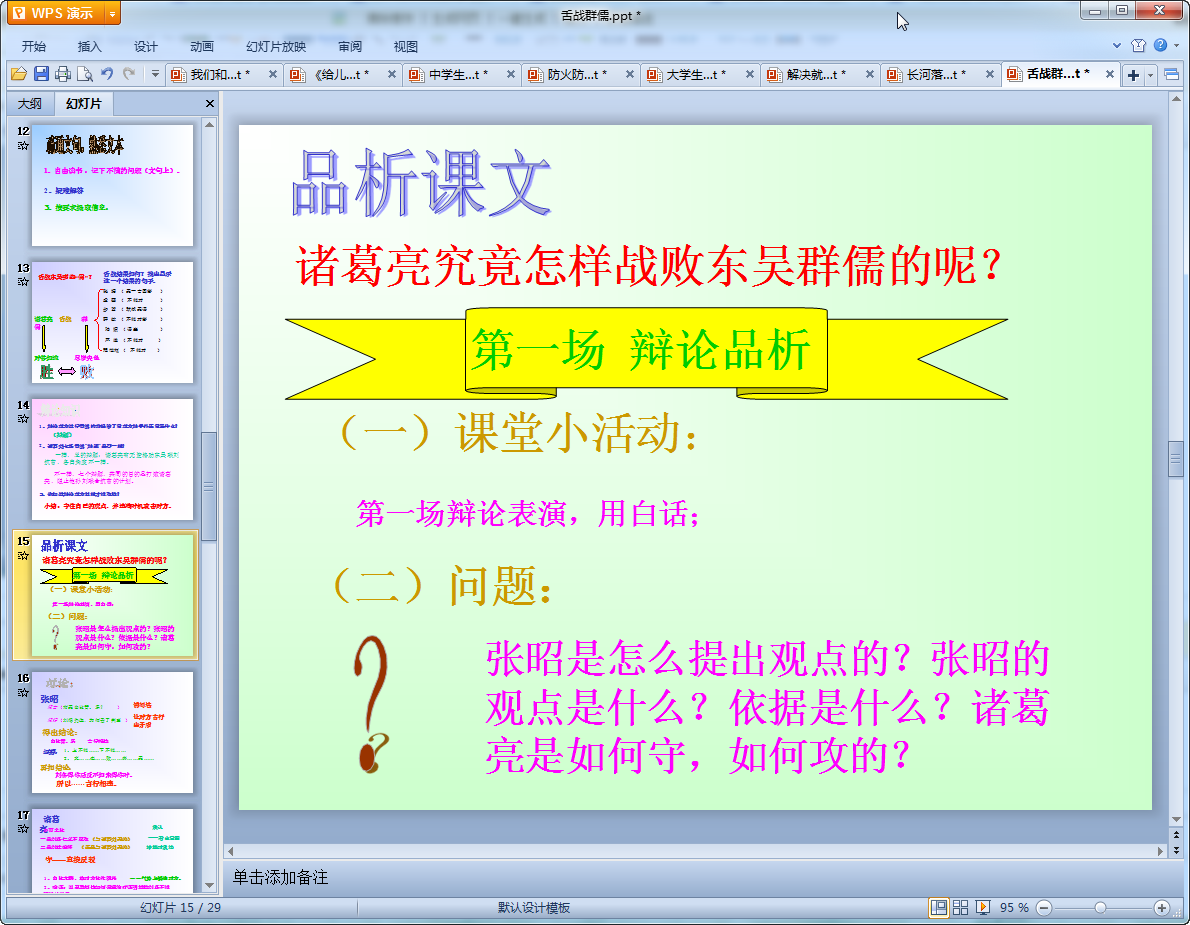Expand the arrow next to WPS 演示 button
Image resolution: width=1190 pixels, height=925 pixels.
tap(112, 13)
